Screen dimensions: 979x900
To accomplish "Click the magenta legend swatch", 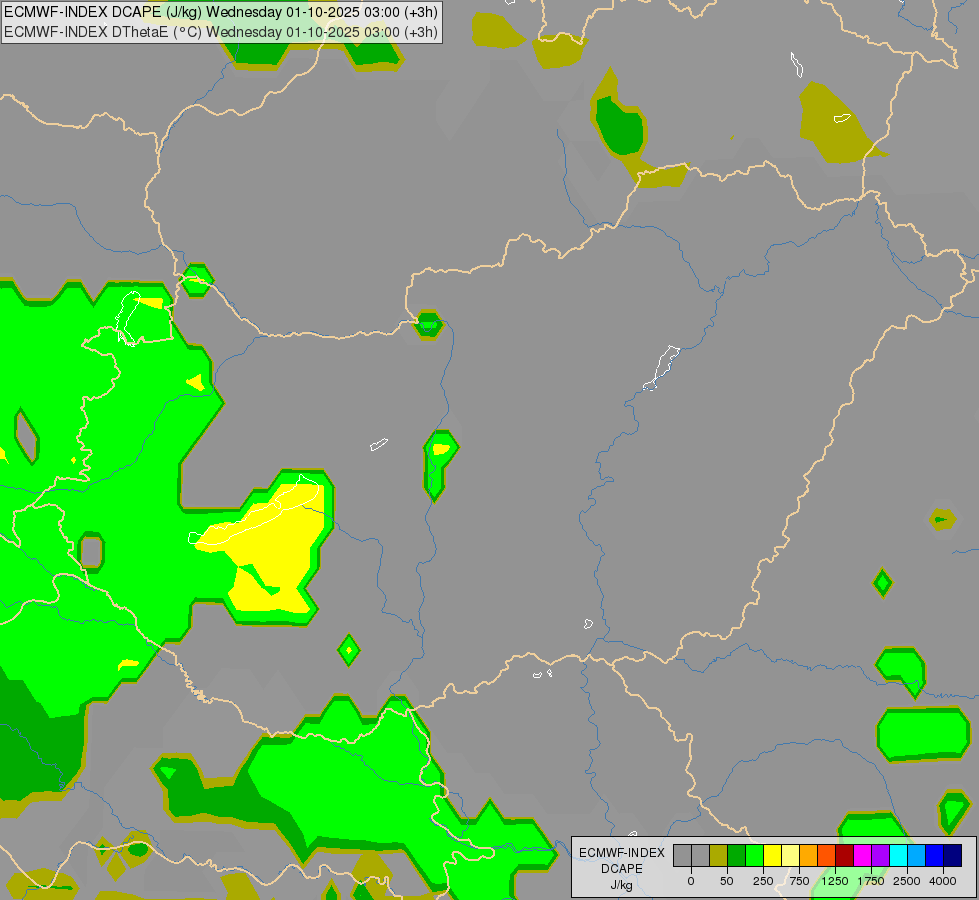I will (863, 856).
